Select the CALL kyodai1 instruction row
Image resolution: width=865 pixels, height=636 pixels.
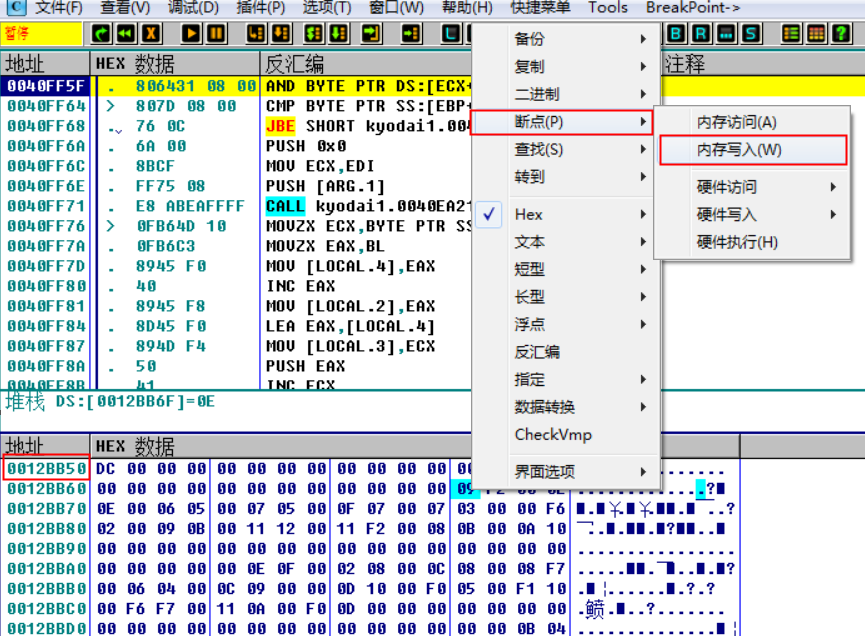237,206
